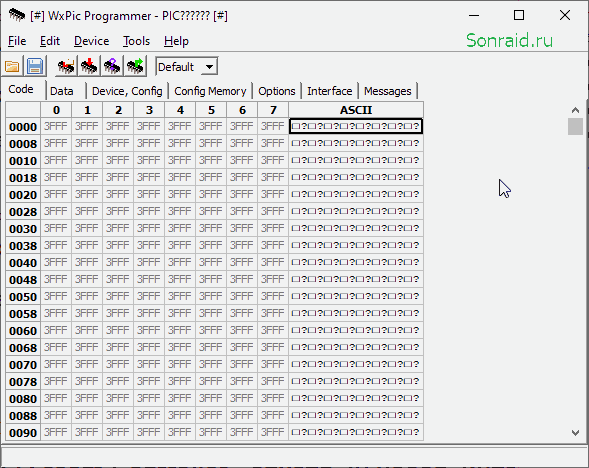Close the WxPic Programmer window

(565, 15)
